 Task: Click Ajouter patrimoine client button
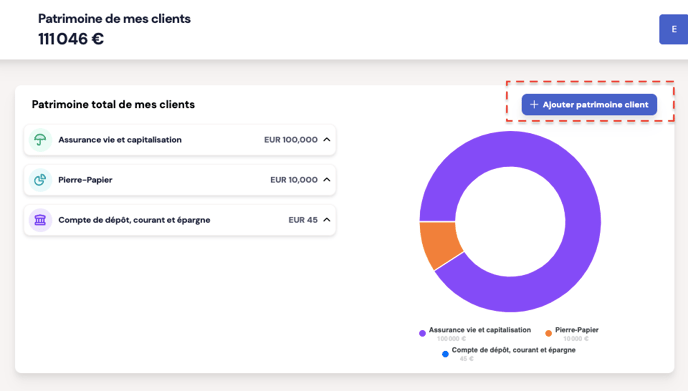[589, 104]
